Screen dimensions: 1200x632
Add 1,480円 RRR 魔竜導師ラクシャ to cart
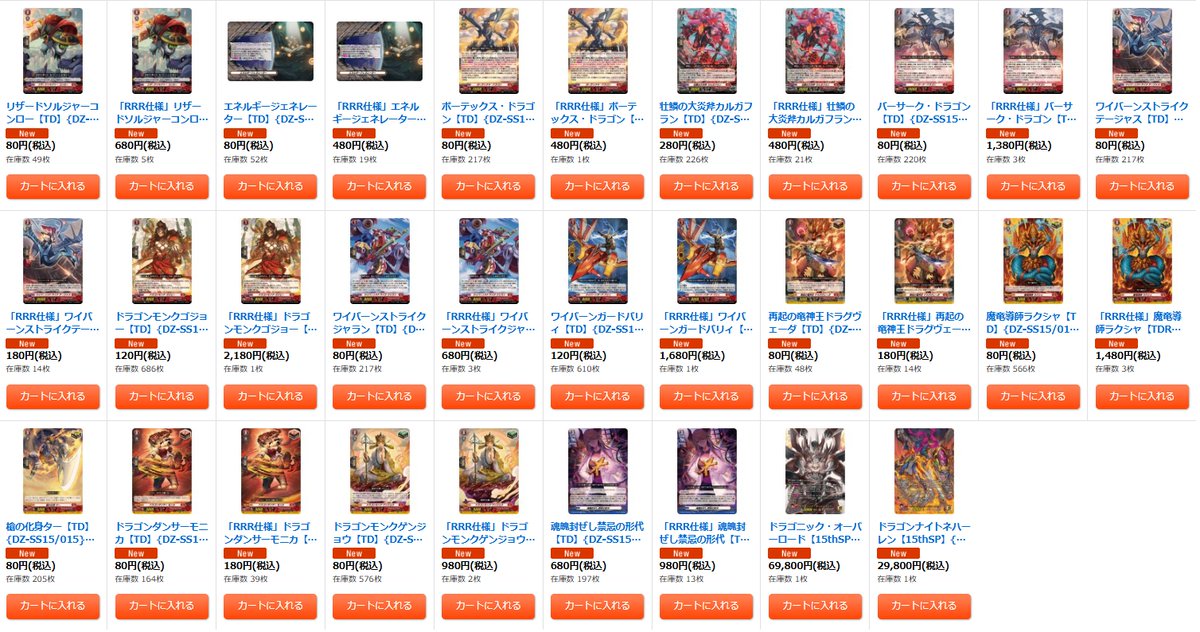pyautogui.click(x=1142, y=396)
